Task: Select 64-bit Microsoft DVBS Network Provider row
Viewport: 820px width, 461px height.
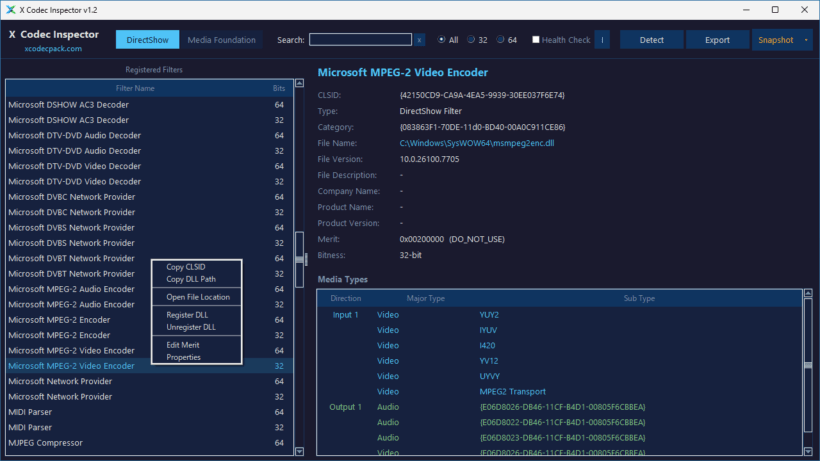Action: (149, 227)
